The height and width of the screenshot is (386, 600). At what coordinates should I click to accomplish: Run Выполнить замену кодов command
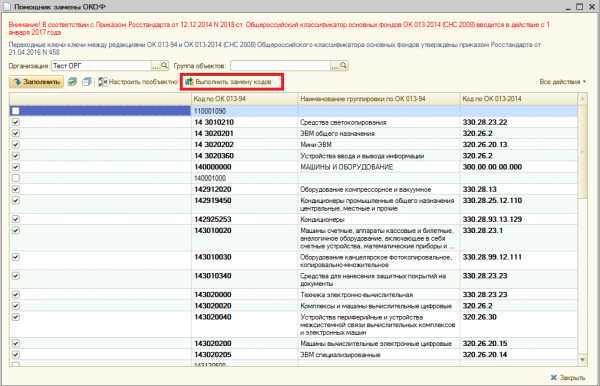pyautogui.click(x=228, y=81)
